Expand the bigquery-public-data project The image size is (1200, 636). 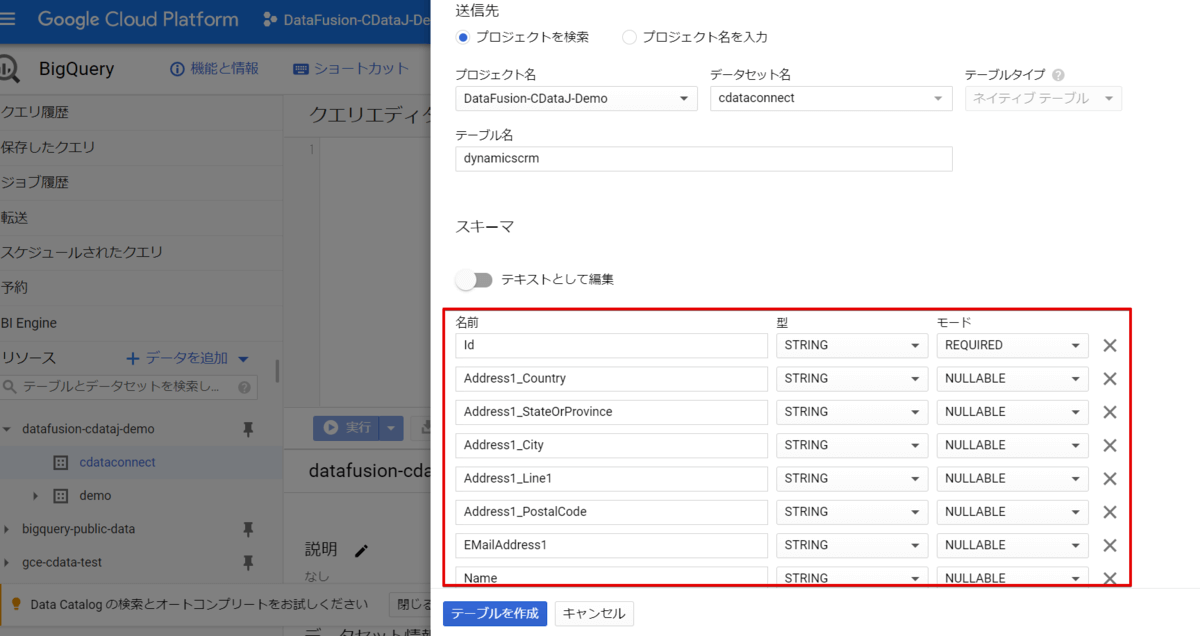8,529
